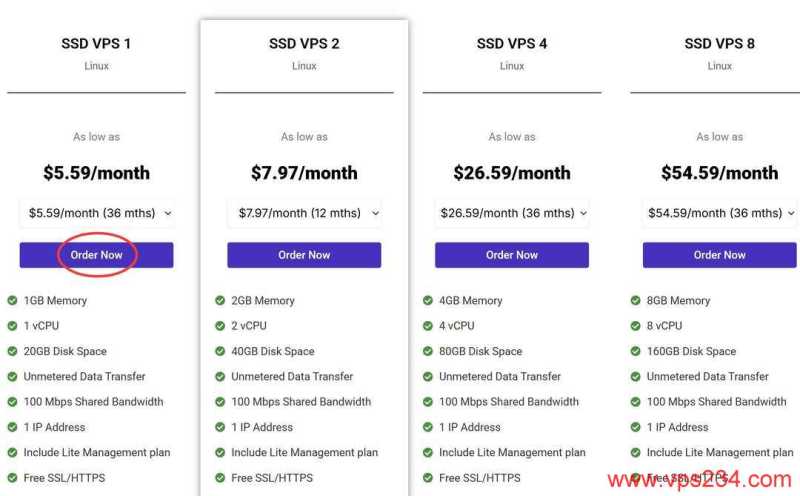The height and width of the screenshot is (496, 800).
Task: Click Order Now under SSD VPS 2
Action: 304,255
